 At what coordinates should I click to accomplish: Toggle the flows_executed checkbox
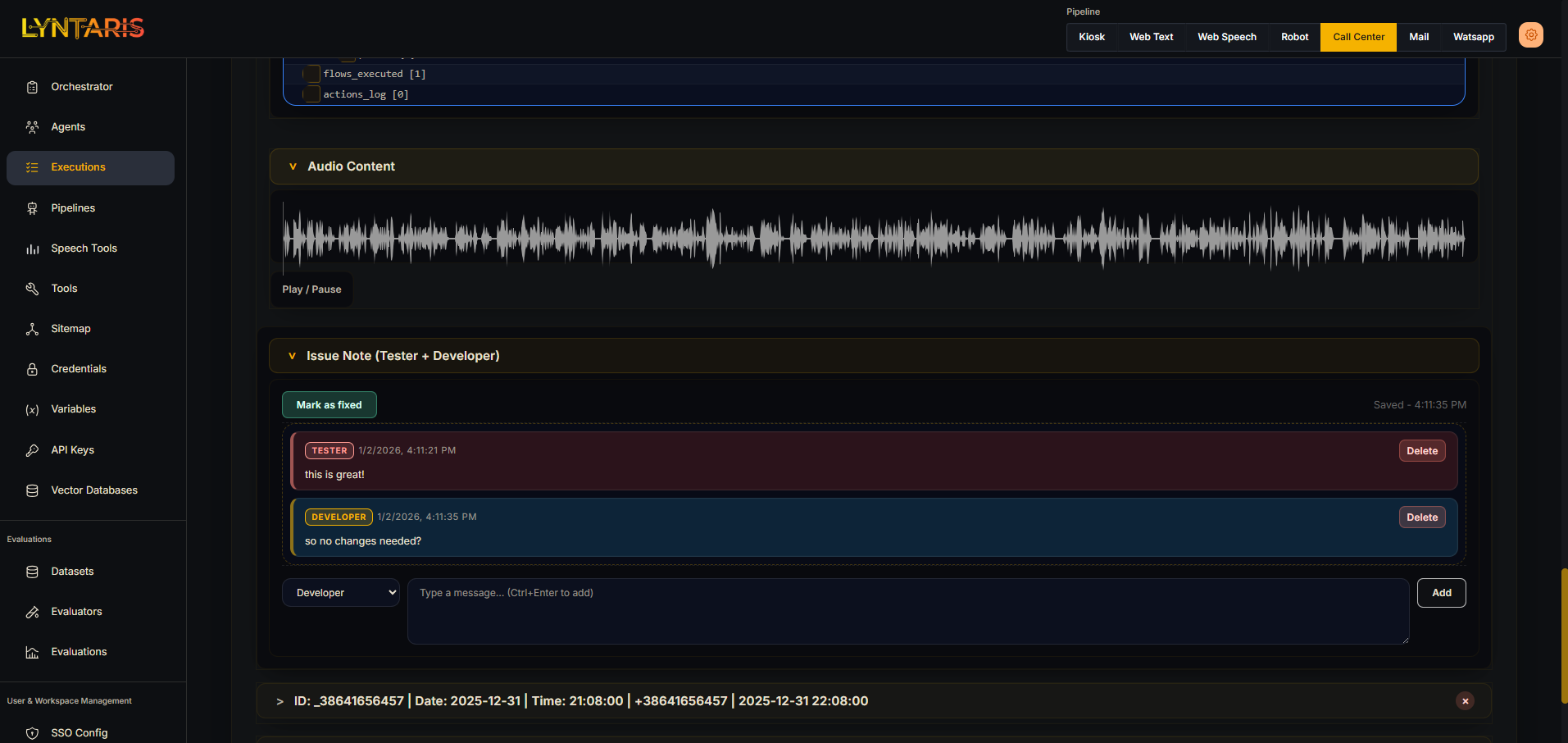point(311,74)
